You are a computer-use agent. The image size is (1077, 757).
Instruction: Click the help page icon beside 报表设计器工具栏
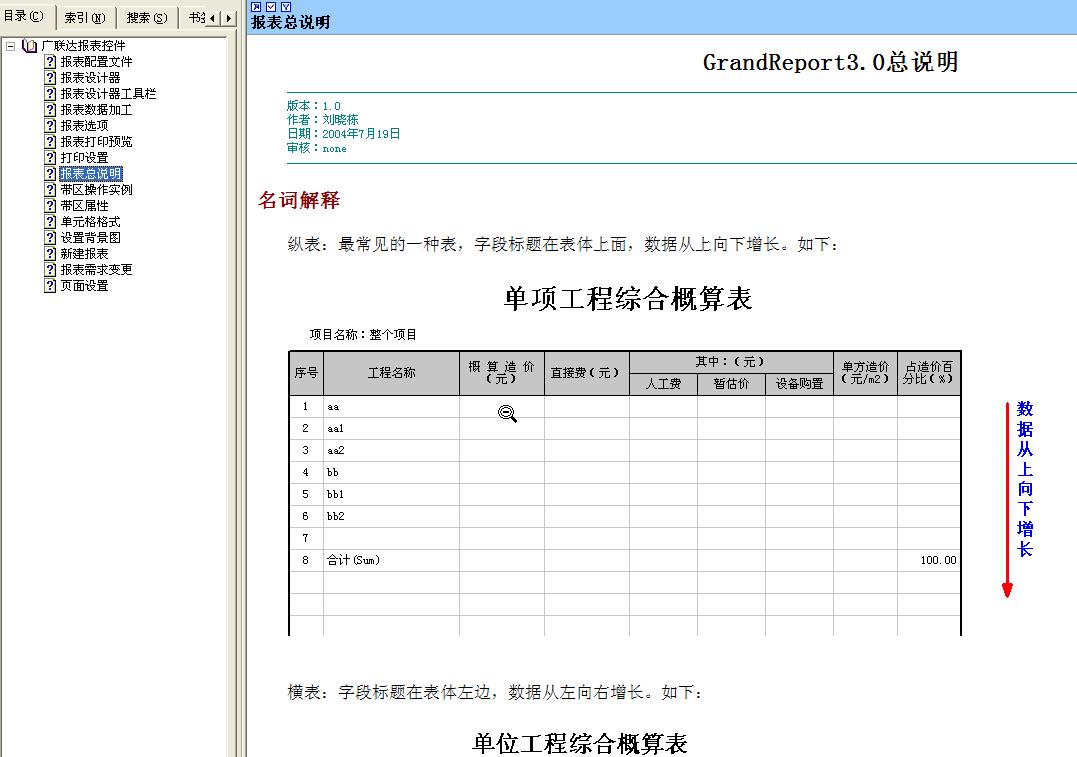point(50,93)
